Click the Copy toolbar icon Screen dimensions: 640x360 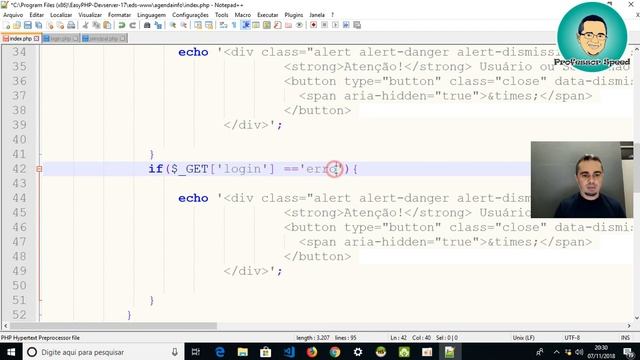click(96, 25)
